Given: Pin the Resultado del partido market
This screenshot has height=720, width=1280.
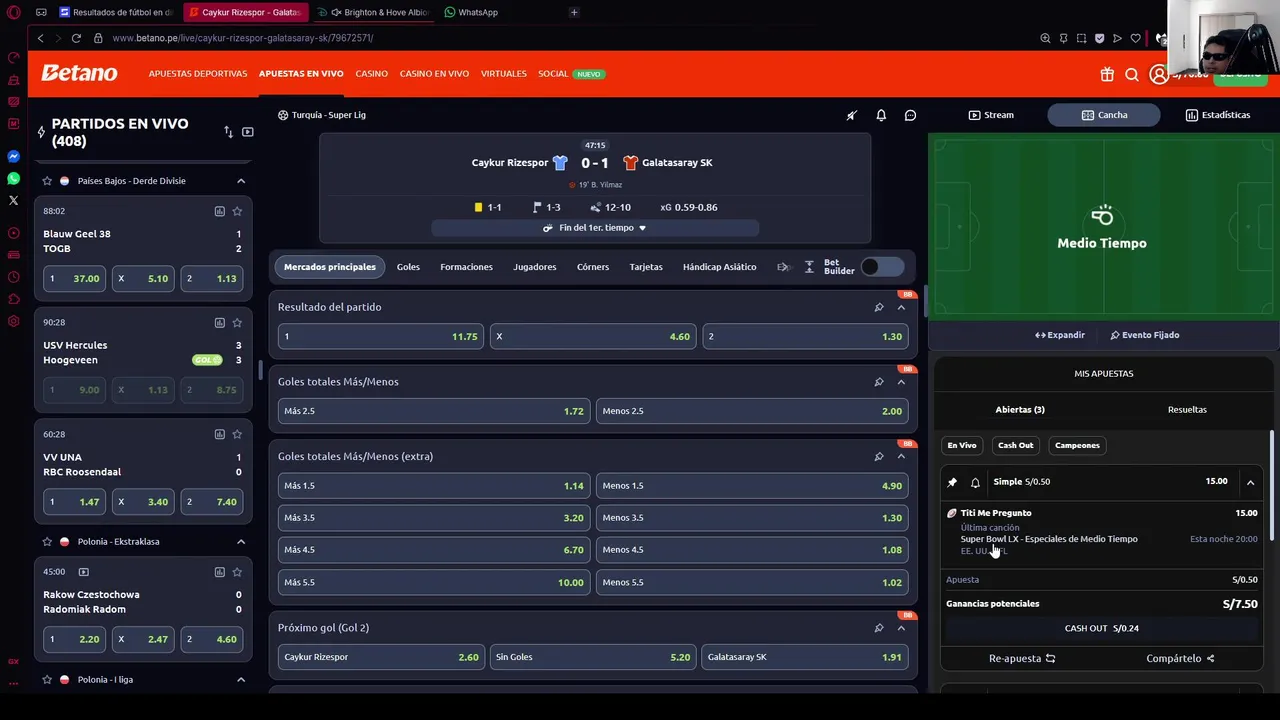Looking at the screenshot, I should pyautogui.click(x=879, y=307).
